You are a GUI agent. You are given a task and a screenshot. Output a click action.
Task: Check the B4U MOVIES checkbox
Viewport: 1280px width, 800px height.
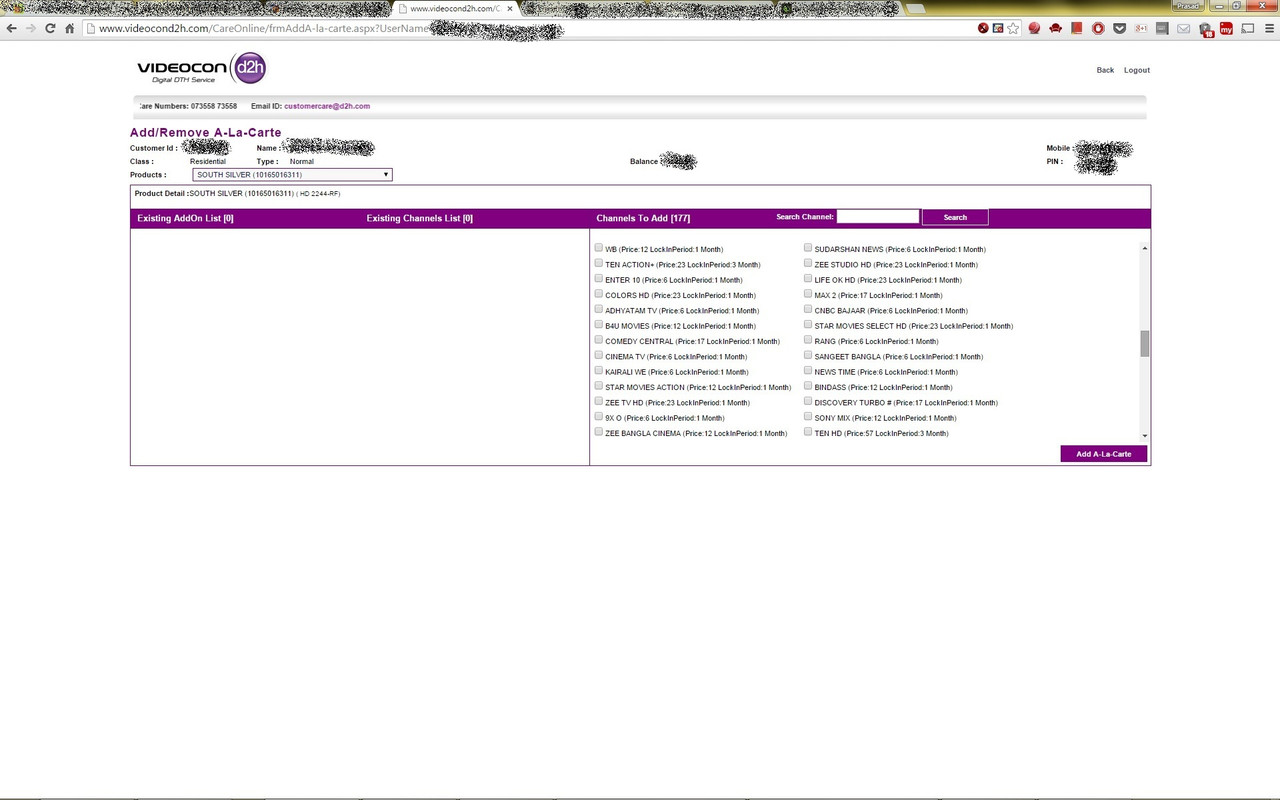coord(598,325)
